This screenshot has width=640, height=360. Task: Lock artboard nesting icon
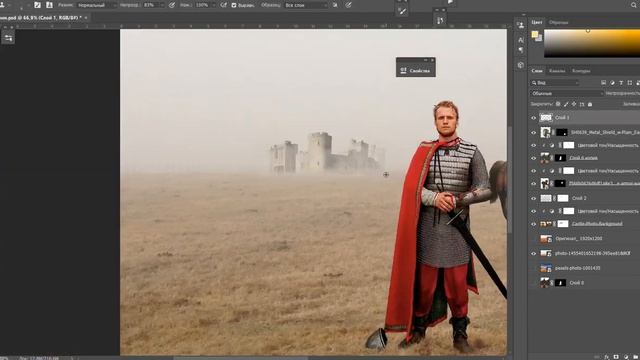(x=582, y=104)
